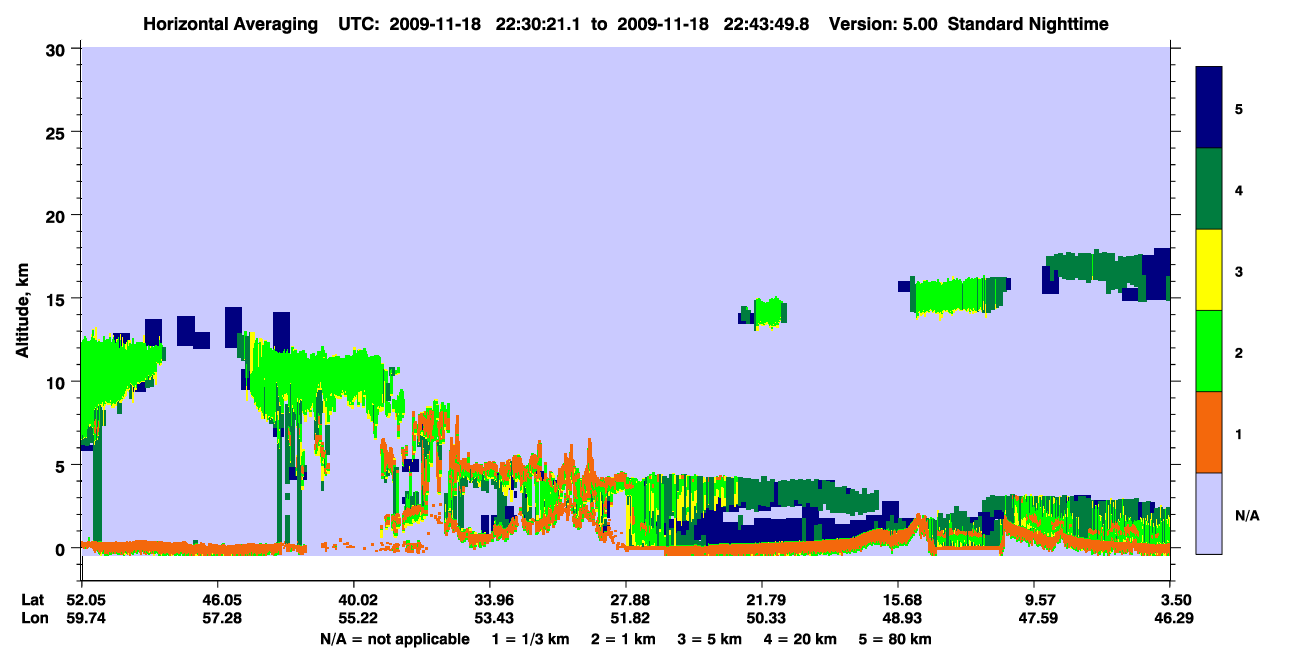Screen dimensions: 1300x667
Task: Click legend text '5 = 80 km'
Action: pos(896,639)
